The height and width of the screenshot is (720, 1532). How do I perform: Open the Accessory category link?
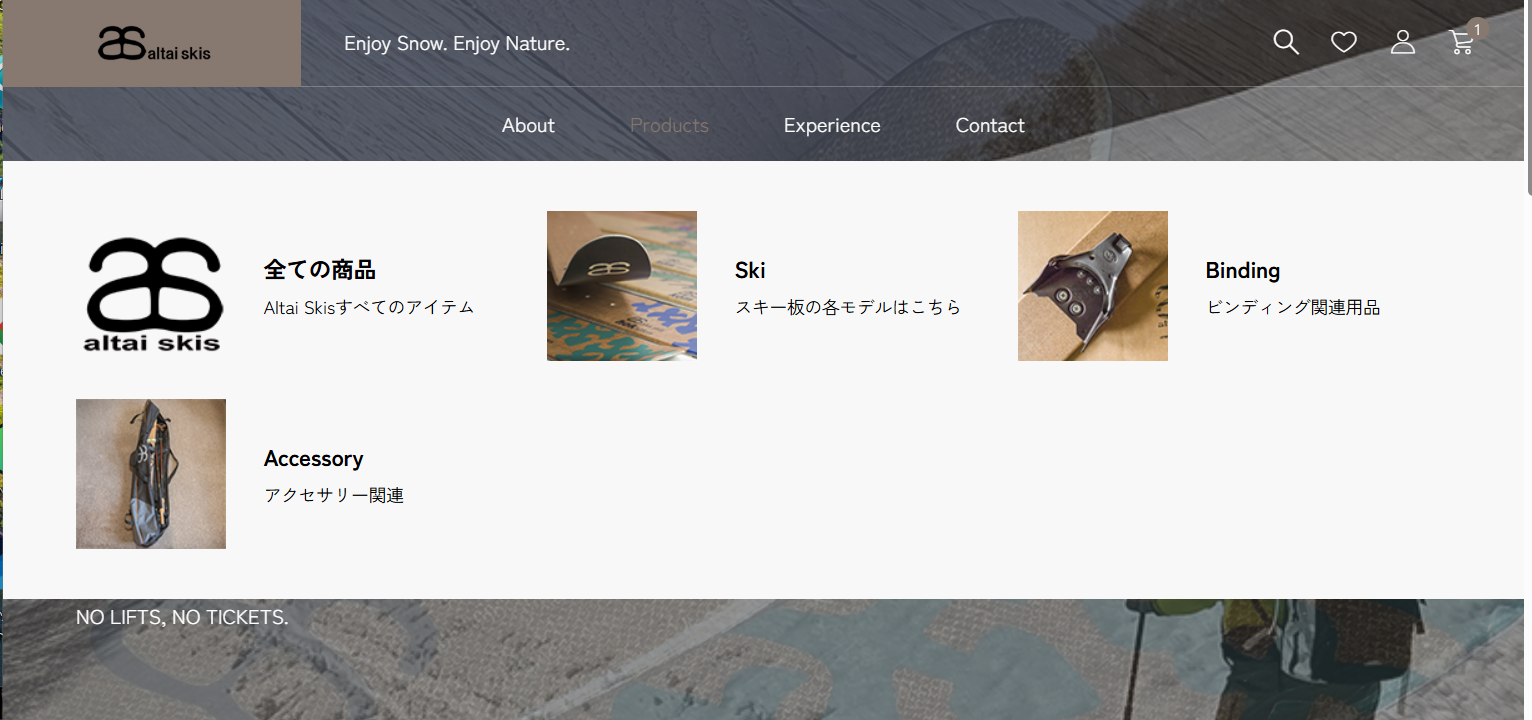coord(313,458)
